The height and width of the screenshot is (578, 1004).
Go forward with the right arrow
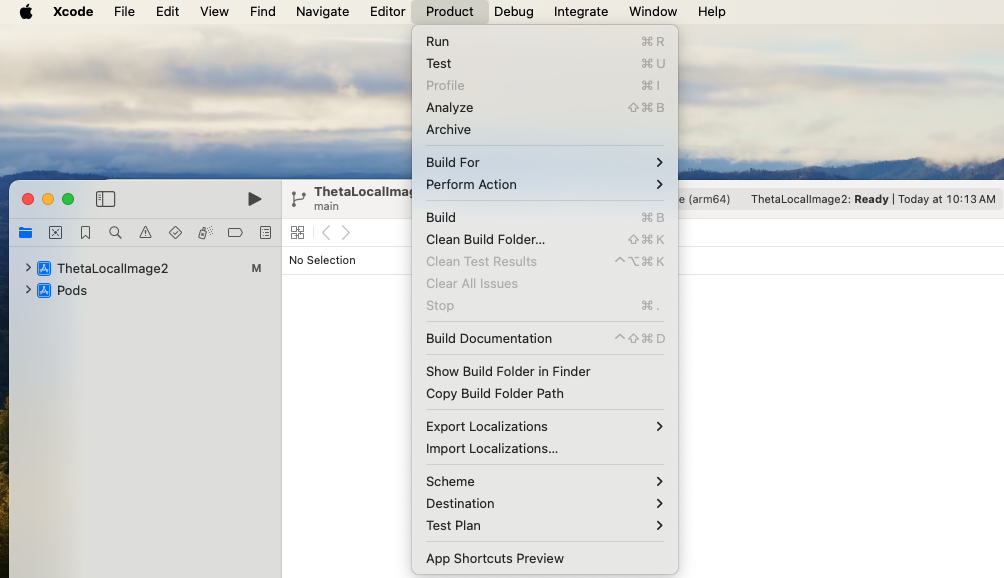pos(346,232)
